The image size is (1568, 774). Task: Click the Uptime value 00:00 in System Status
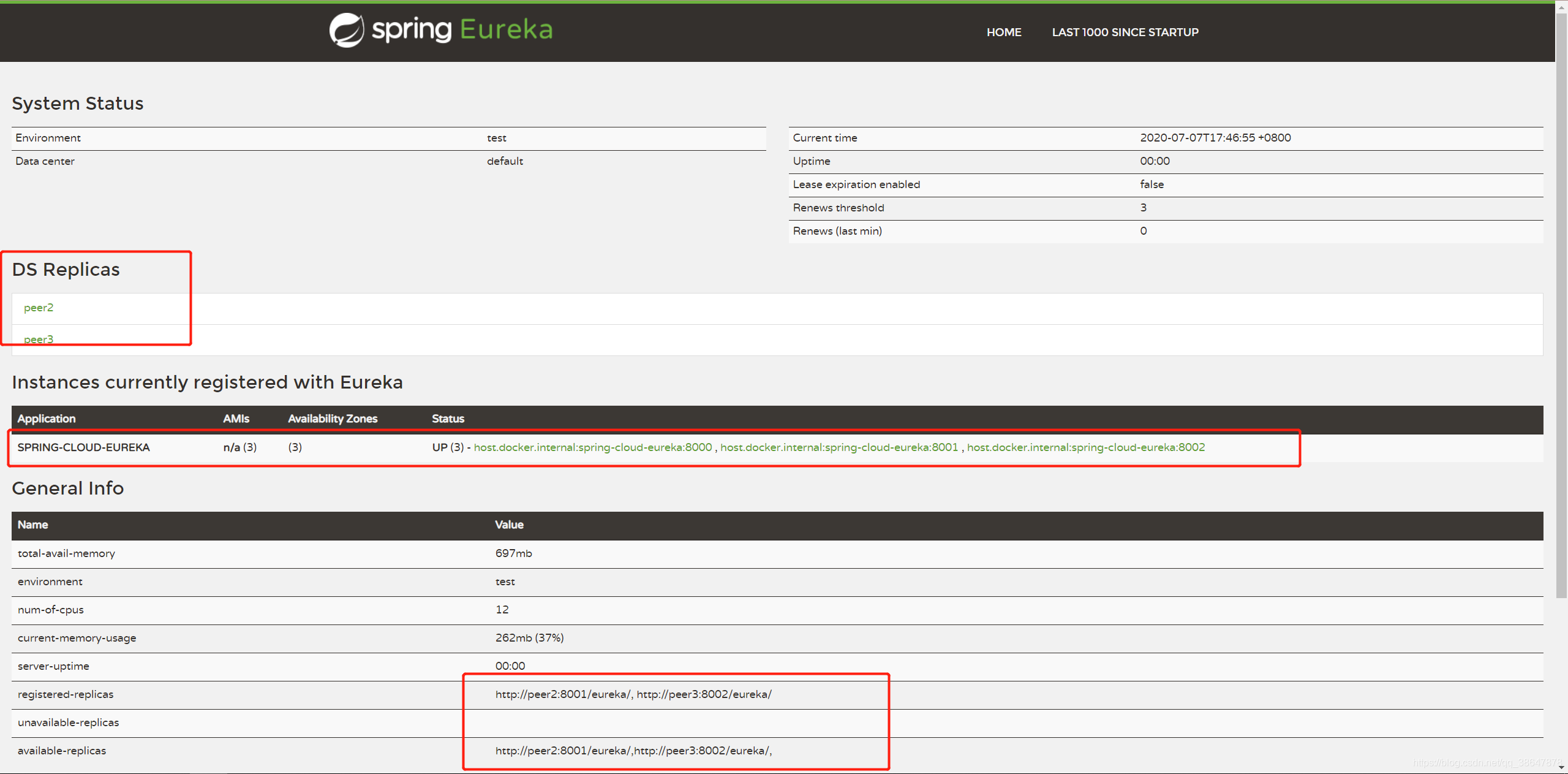coord(1155,161)
